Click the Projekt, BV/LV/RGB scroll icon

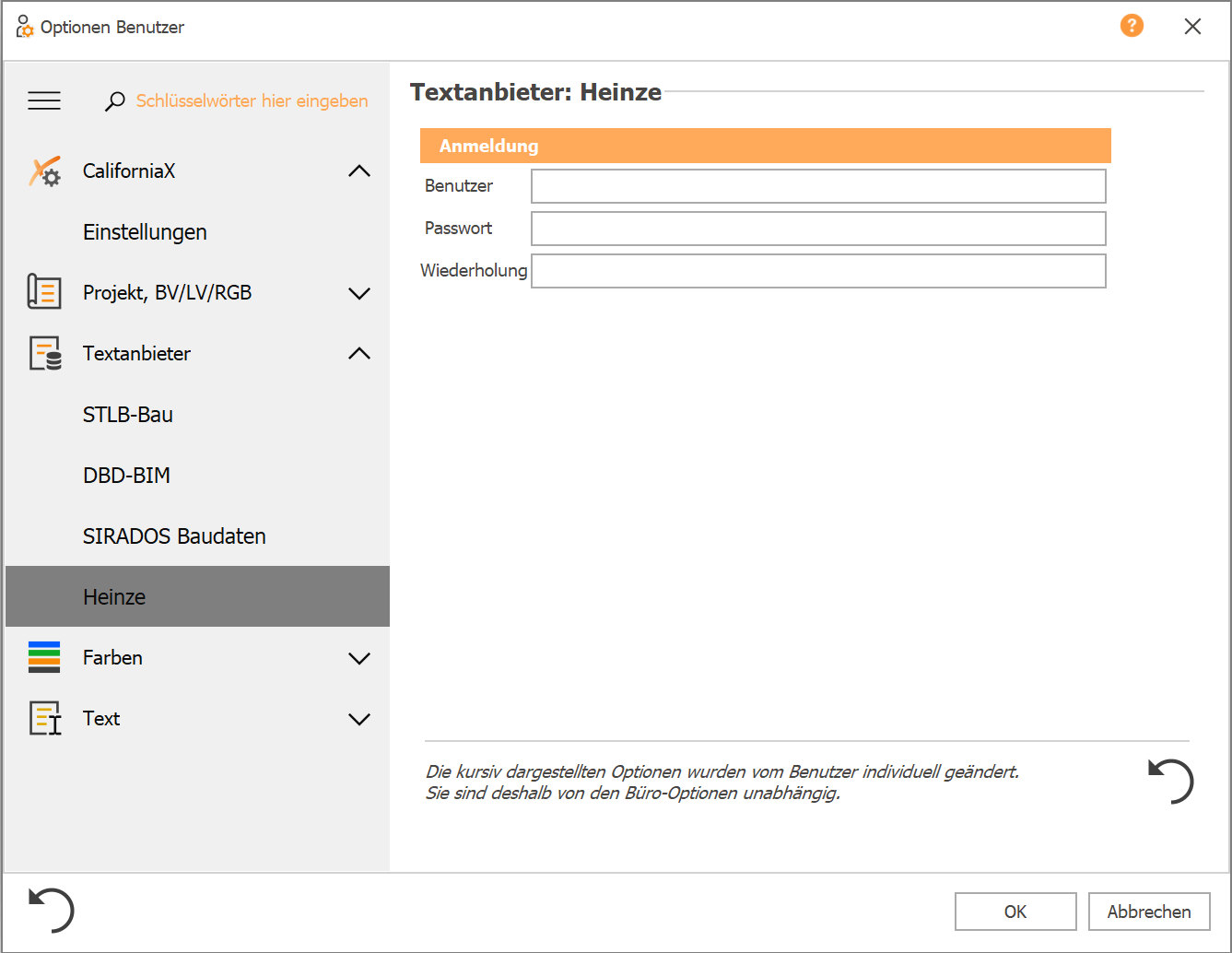(44, 292)
